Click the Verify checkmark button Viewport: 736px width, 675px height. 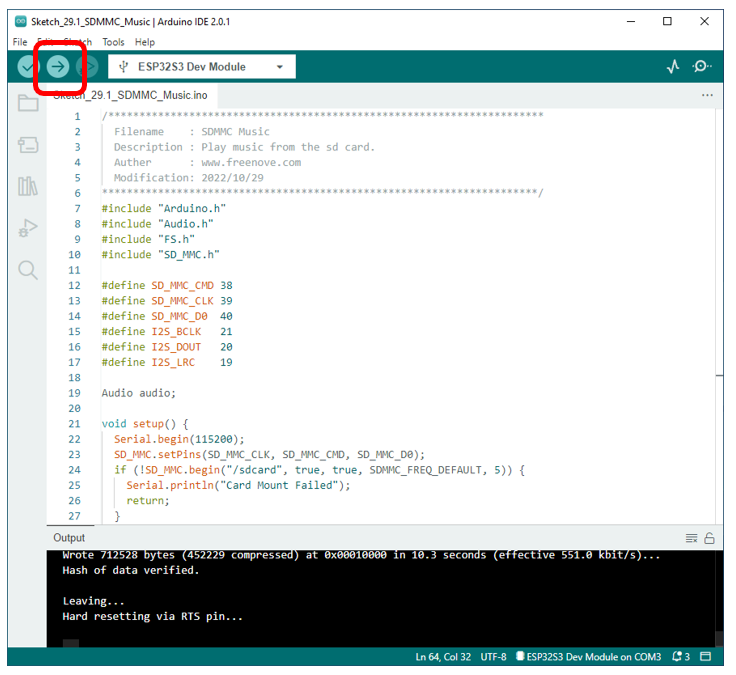(x=27, y=67)
